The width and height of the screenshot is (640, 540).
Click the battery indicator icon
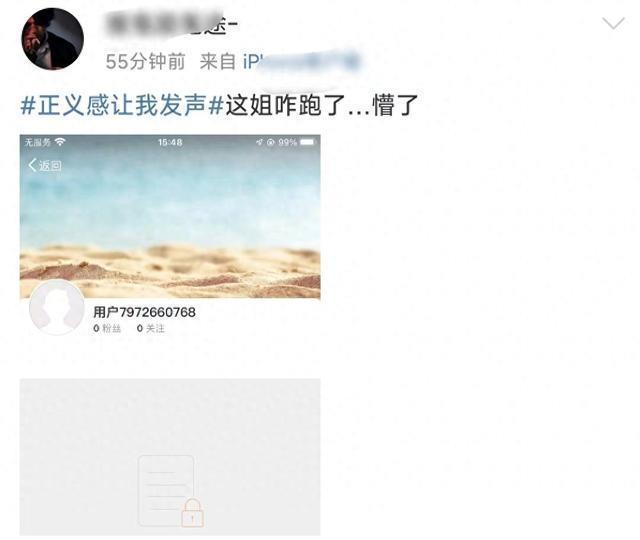[x=308, y=142]
